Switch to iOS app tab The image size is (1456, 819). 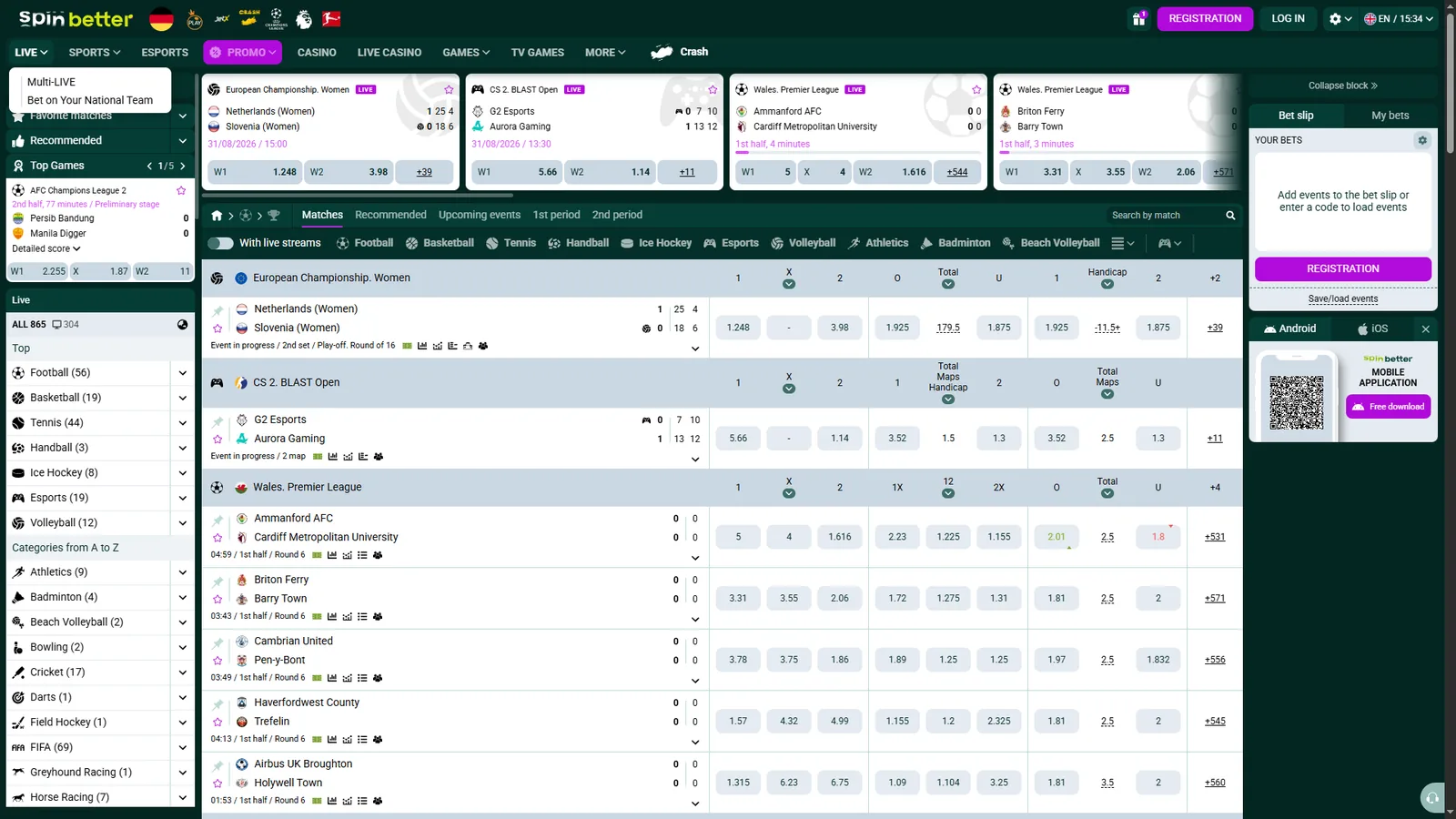coord(1372,329)
